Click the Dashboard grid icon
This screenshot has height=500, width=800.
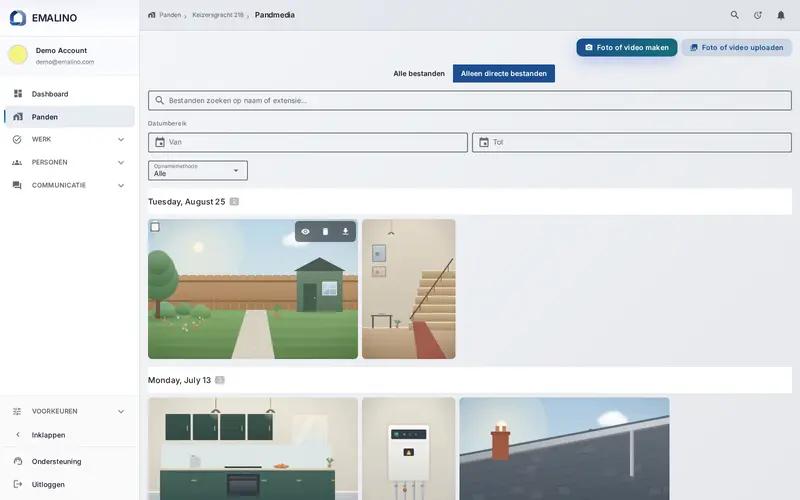point(18,94)
